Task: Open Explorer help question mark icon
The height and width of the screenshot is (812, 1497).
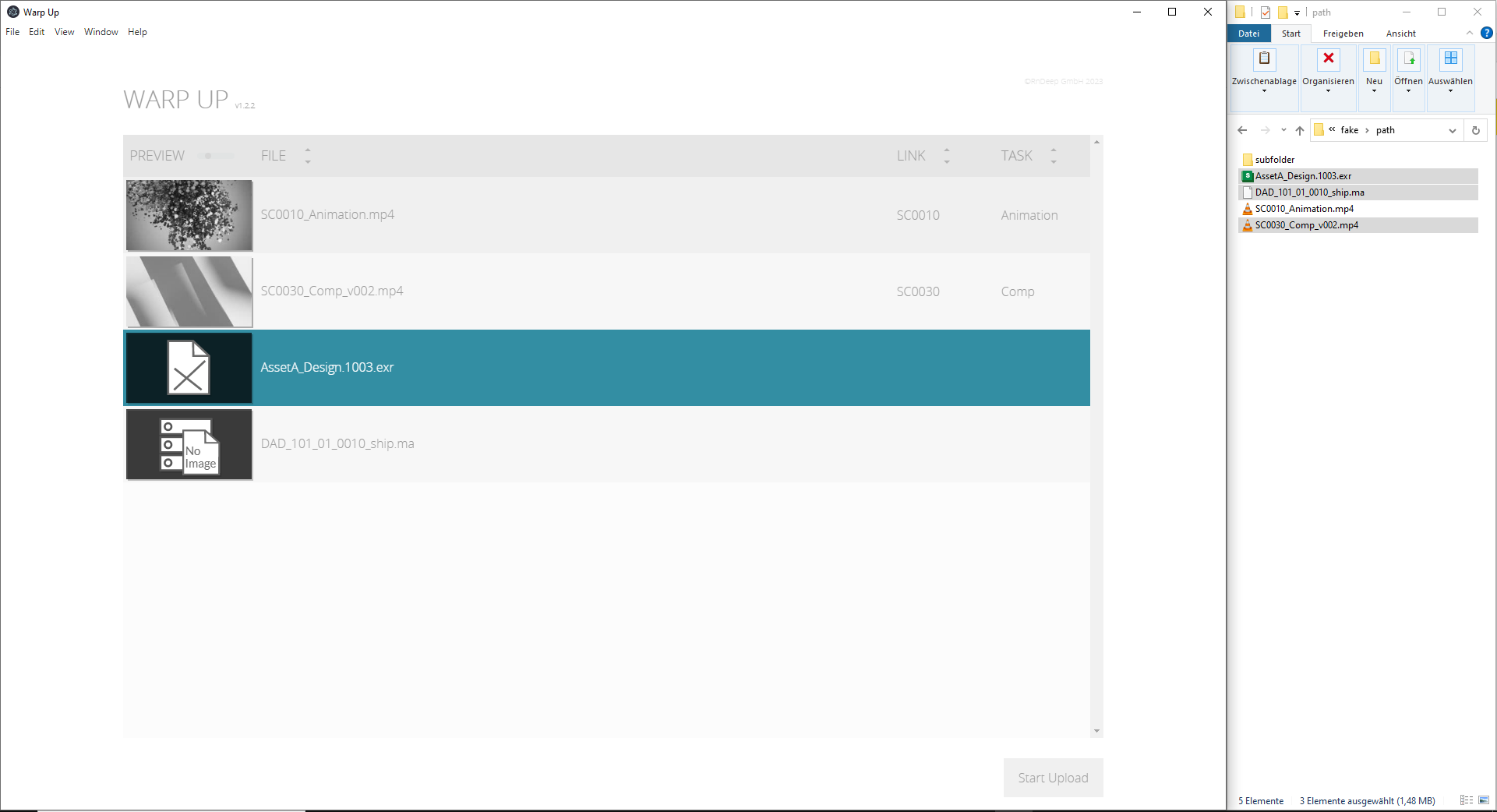Action: click(1486, 34)
